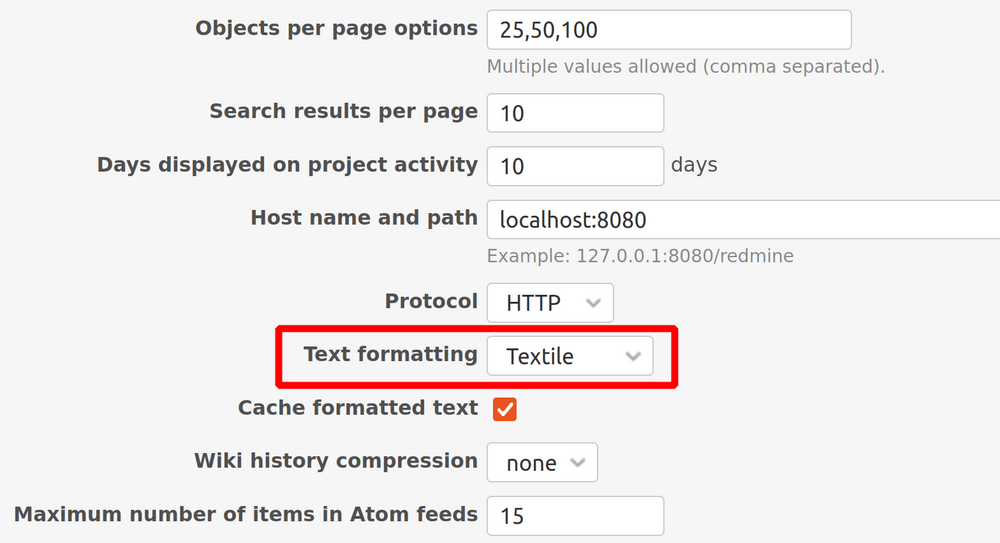Click the "Host name and path" label
This screenshot has width=1000, height=543.
click(x=364, y=218)
